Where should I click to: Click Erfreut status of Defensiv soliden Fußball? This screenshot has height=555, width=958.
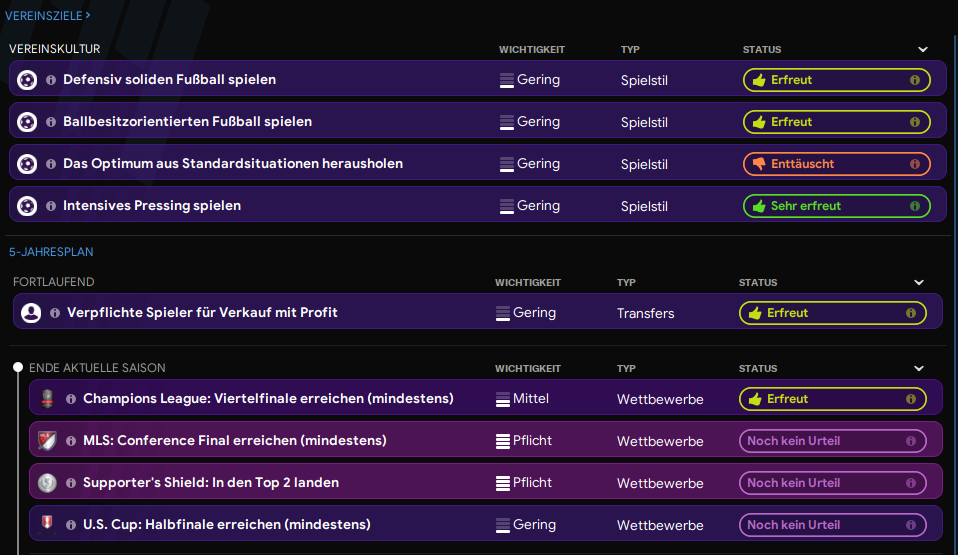click(x=836, y=80)
